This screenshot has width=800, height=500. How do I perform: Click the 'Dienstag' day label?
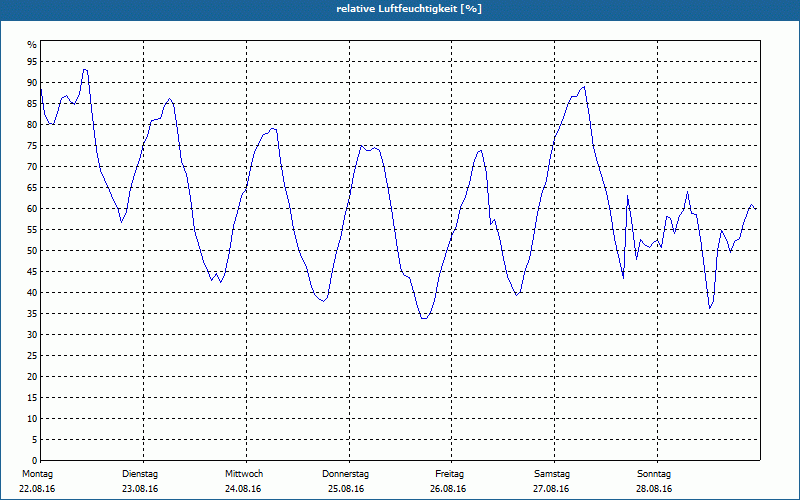[140, 474]
